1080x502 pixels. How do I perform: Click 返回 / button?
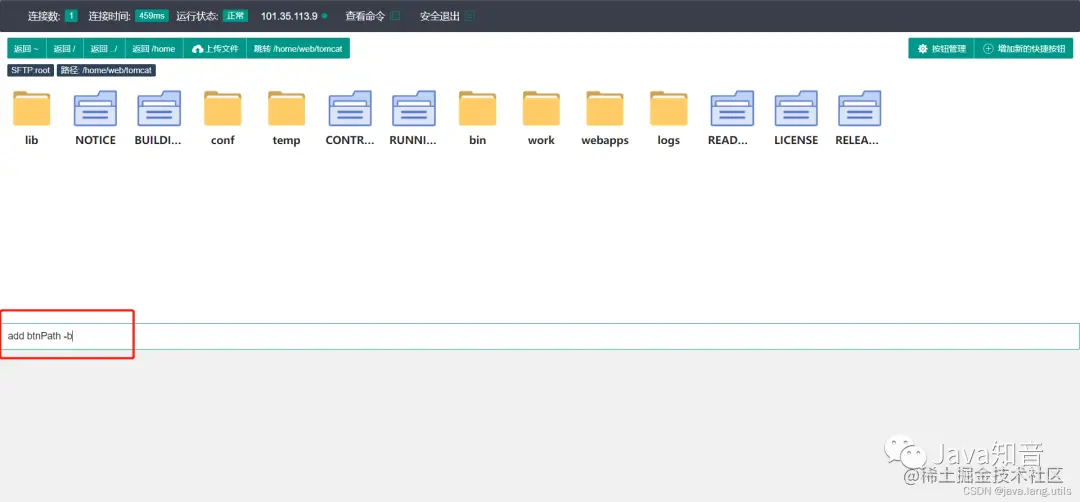click(x=65, y=49)
